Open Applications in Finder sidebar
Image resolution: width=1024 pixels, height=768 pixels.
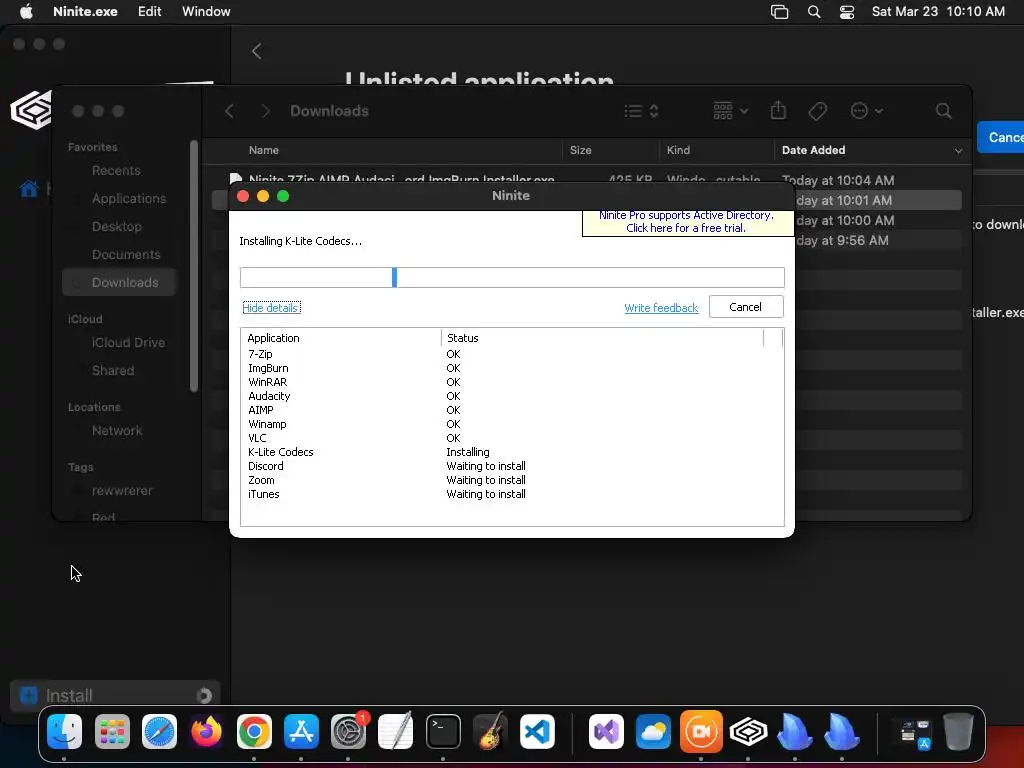pos(129,199)
